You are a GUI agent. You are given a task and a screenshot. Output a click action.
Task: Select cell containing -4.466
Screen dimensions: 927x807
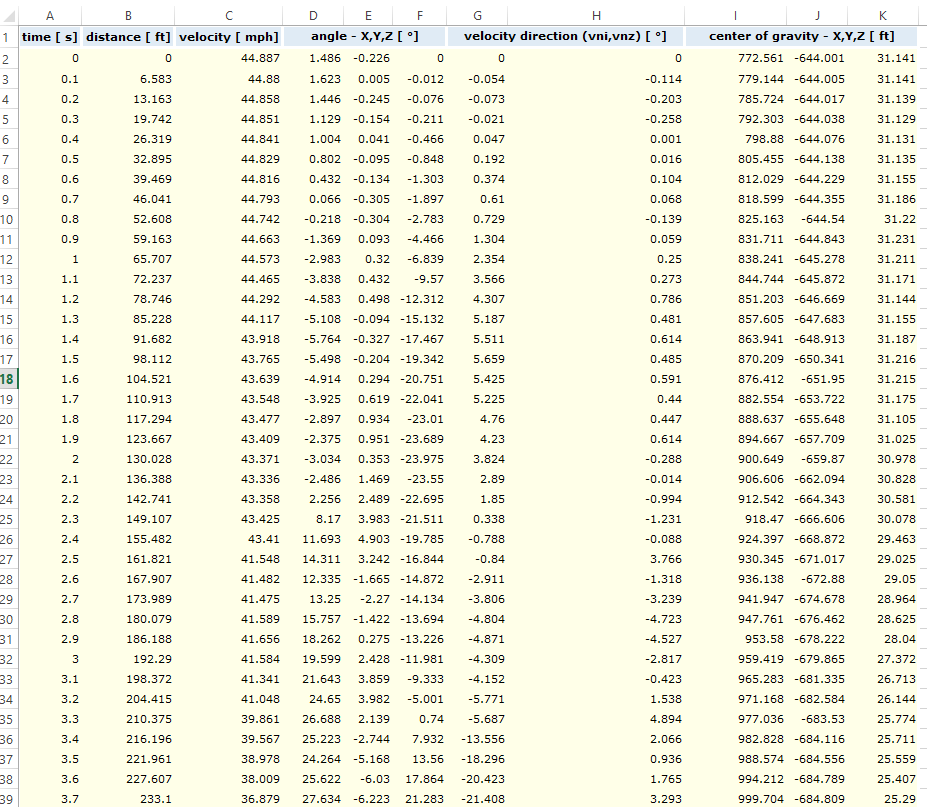pos(419,239)
